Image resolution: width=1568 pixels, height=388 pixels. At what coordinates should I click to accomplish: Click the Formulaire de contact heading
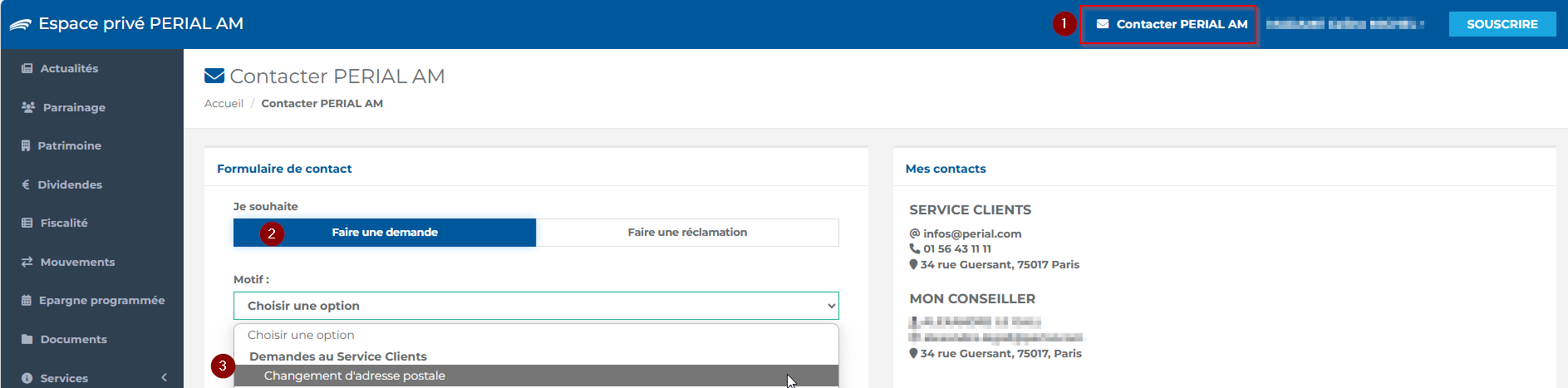284,169
